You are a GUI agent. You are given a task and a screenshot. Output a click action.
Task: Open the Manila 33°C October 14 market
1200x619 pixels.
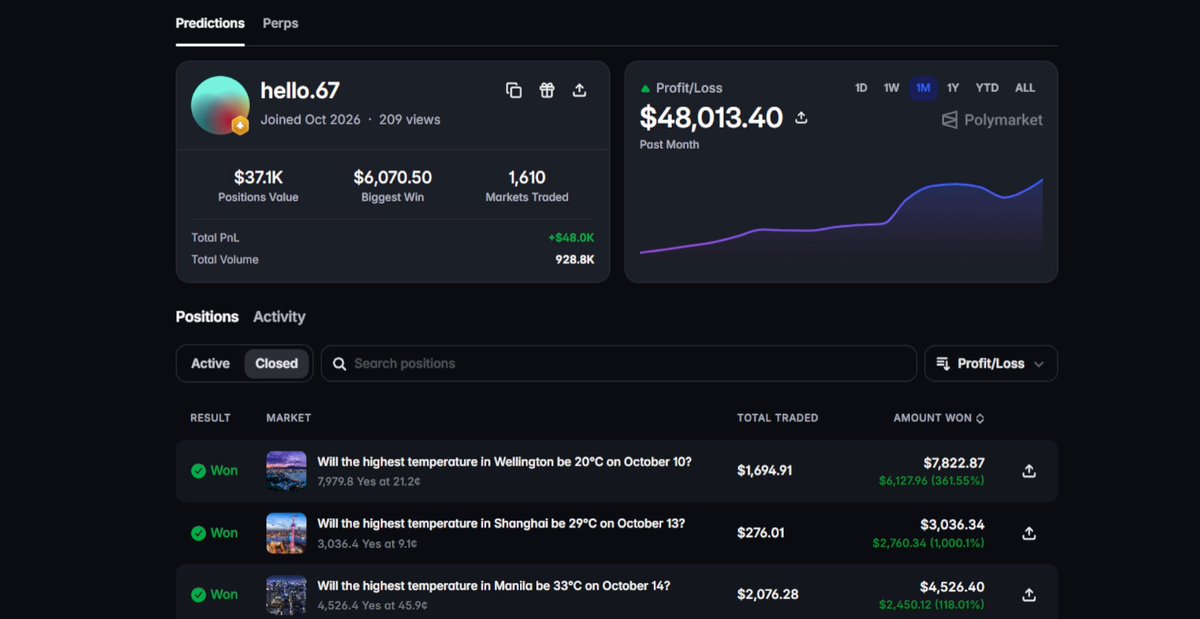click(x=494, y=586)
